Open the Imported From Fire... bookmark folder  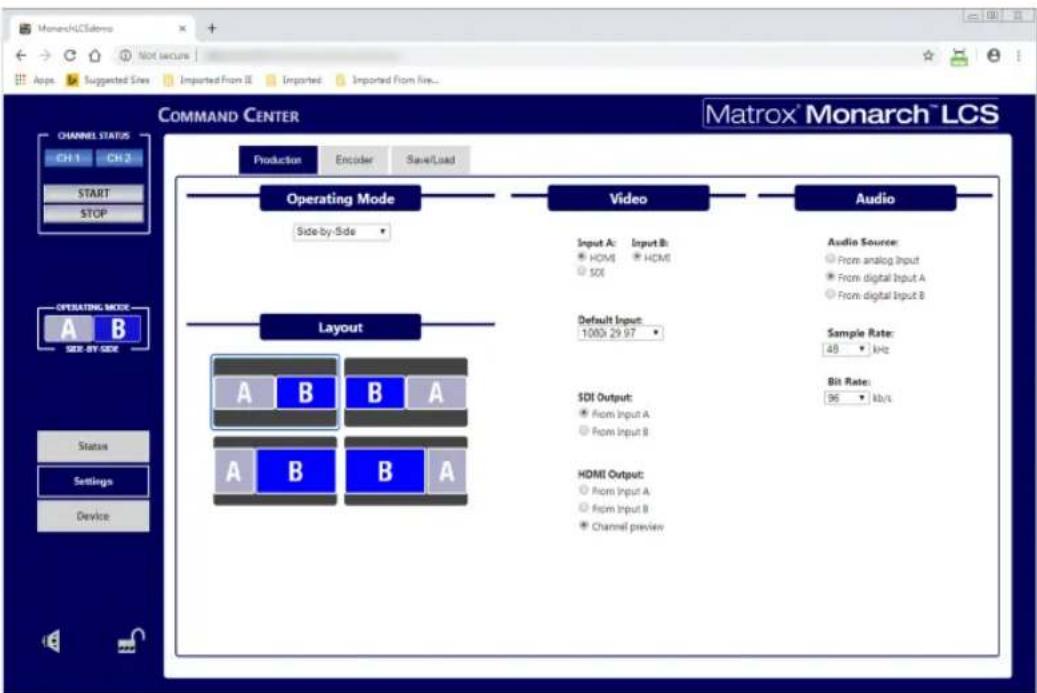388,80
